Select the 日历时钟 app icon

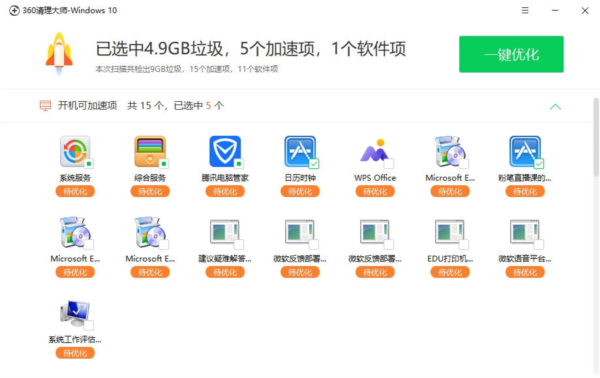click(x=300, y=151)
